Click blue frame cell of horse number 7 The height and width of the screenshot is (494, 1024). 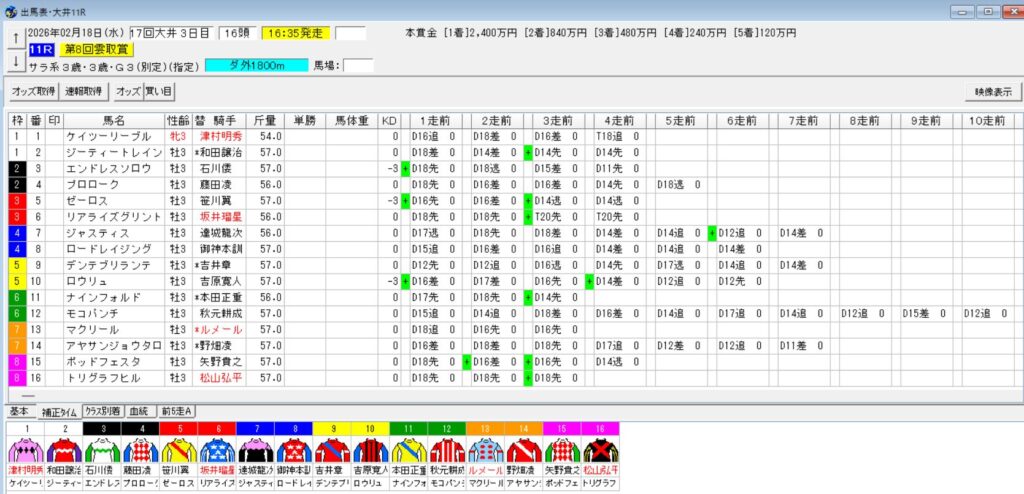click(18, 233)
